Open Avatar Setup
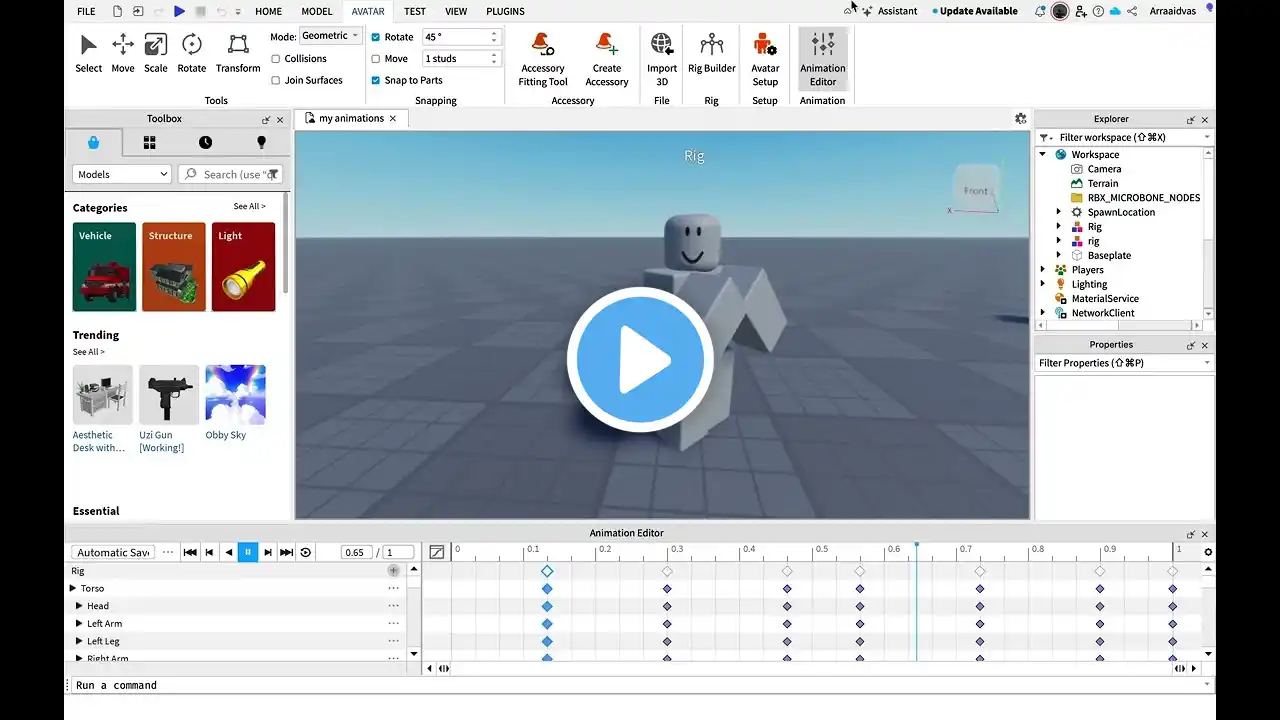 click(x=765, y=59)
